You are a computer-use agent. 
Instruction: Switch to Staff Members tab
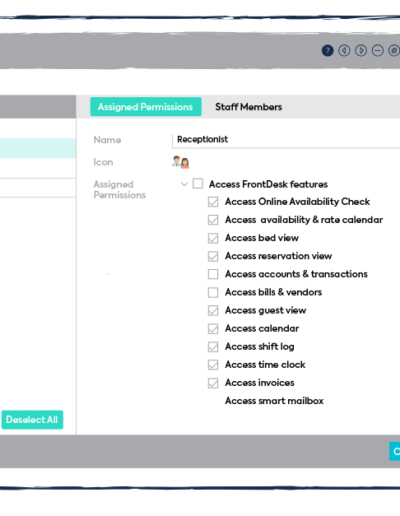(249, 107)
